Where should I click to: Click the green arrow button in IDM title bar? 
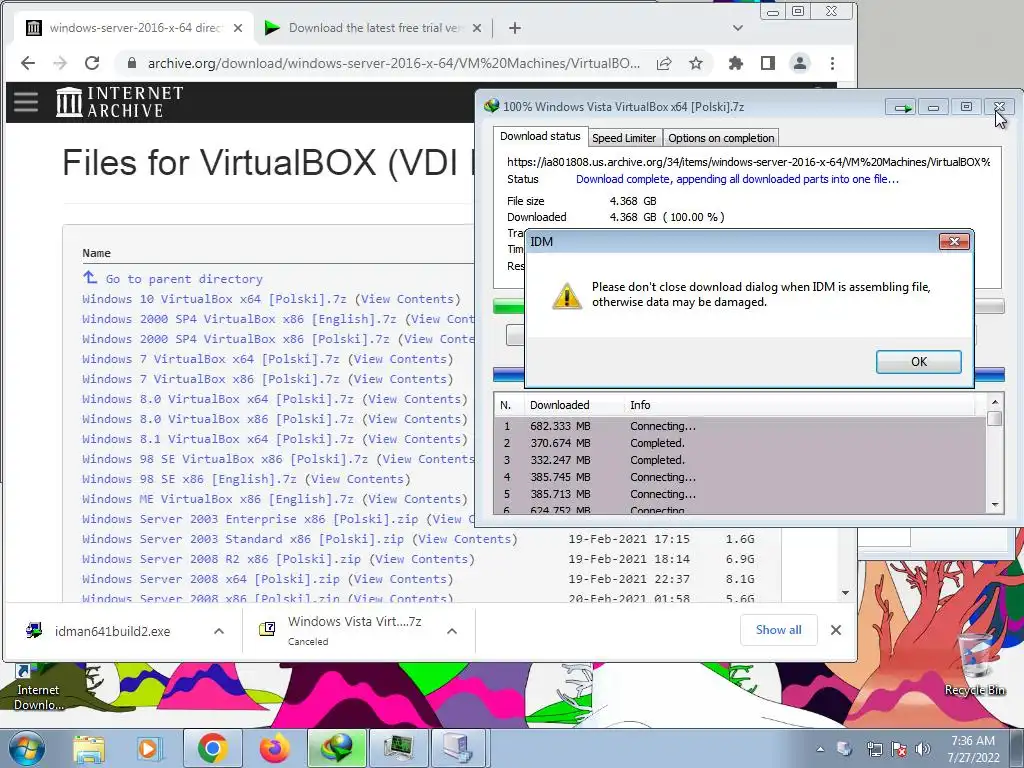tap(902, 107)
